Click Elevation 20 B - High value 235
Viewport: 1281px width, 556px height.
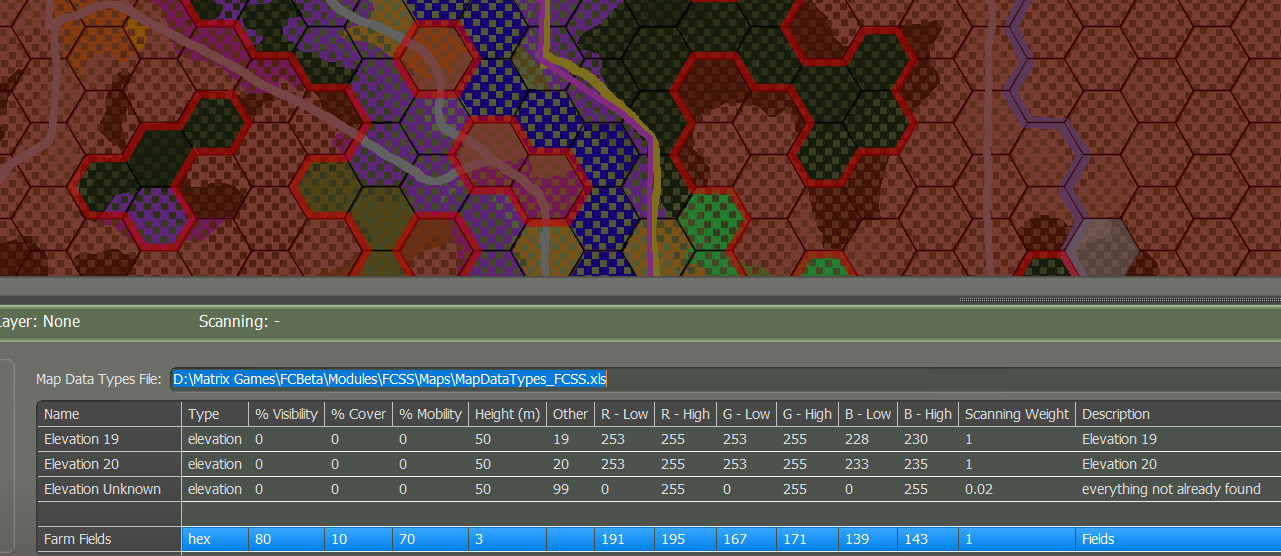[x=928, y=464]
